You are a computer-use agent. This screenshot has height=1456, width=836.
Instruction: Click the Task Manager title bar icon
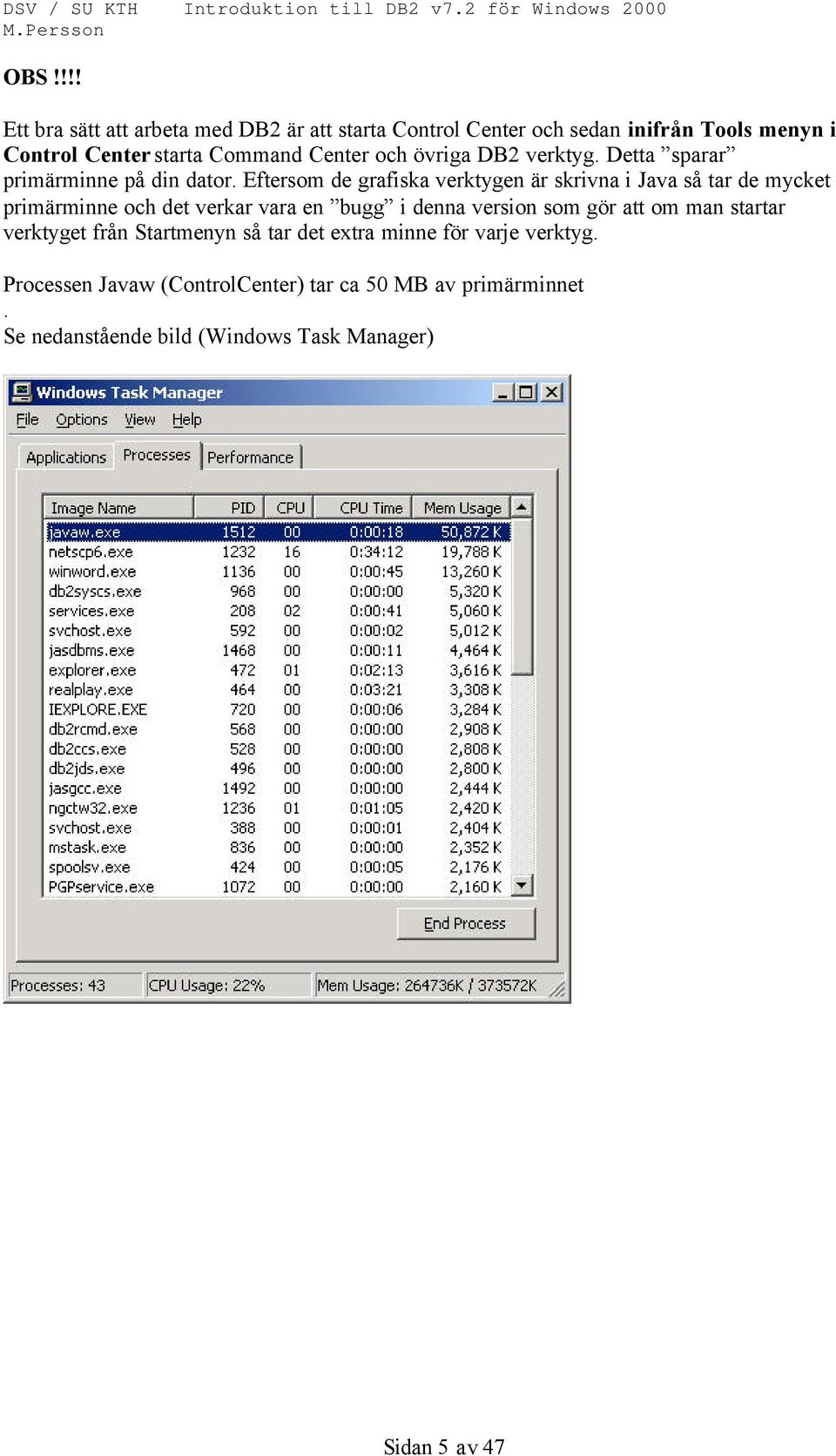(22, 392)
